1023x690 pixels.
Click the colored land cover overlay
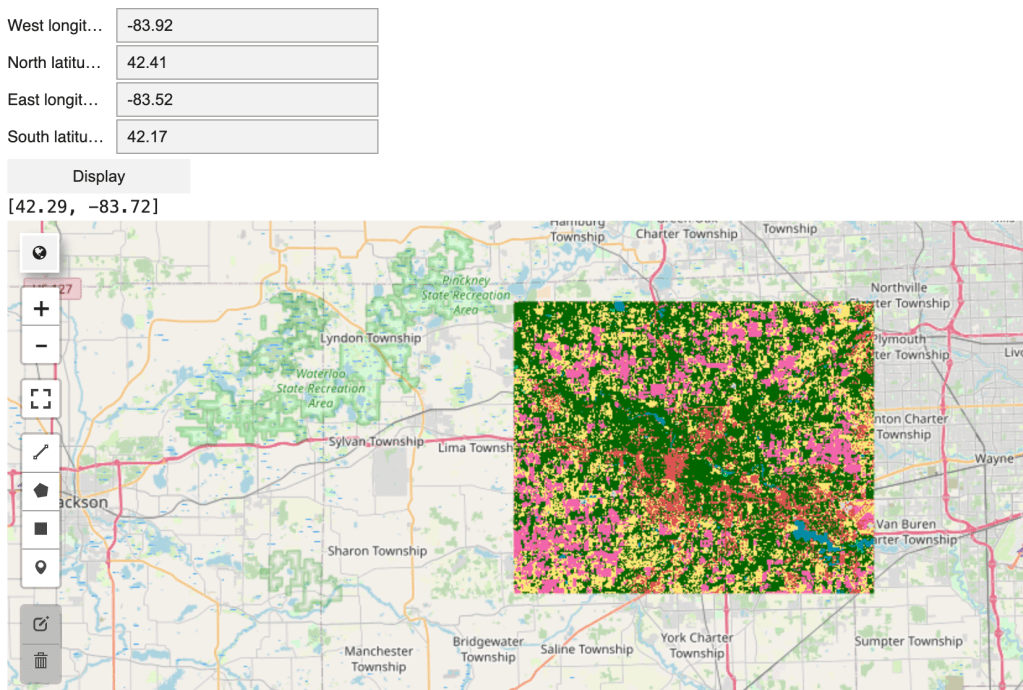[x=693, y=447]
